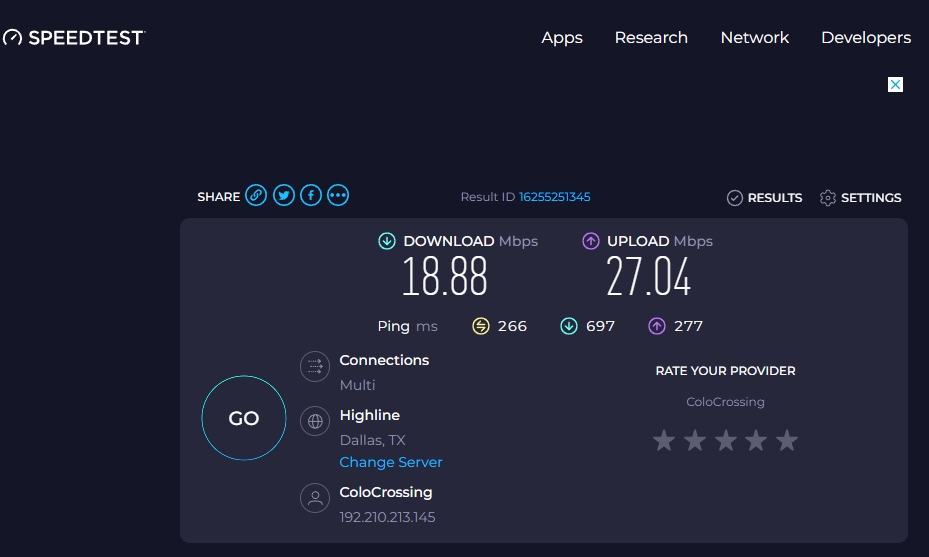The height and width of the screenshot is (557, 929).
Task: Click the yellow idle ping icon
Action: click(x=481, y=326)
